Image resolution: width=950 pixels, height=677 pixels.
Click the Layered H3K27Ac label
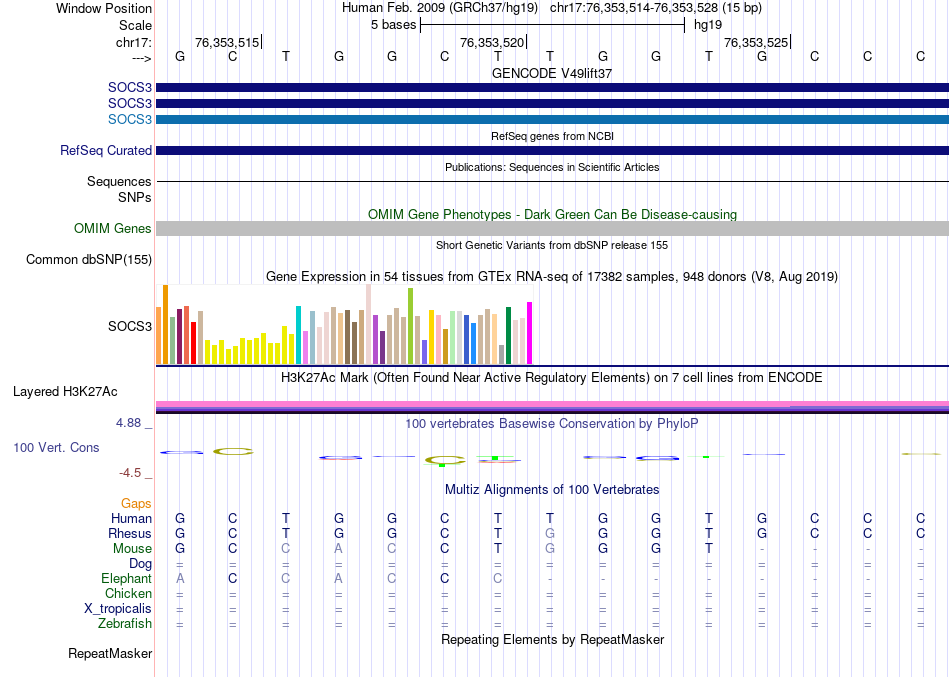(x=65, y=392)
